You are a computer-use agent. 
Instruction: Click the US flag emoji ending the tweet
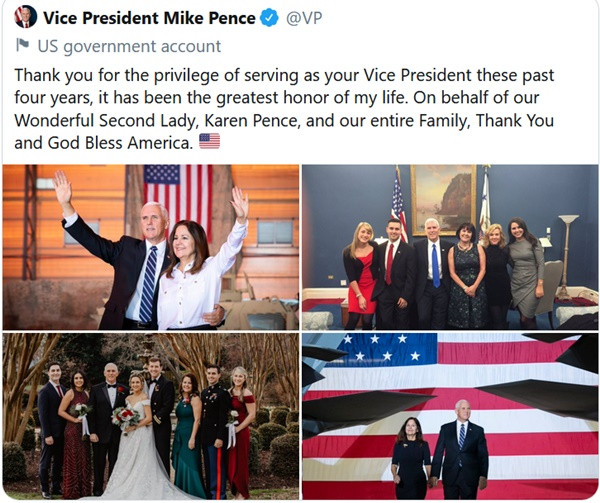[209, 142]
